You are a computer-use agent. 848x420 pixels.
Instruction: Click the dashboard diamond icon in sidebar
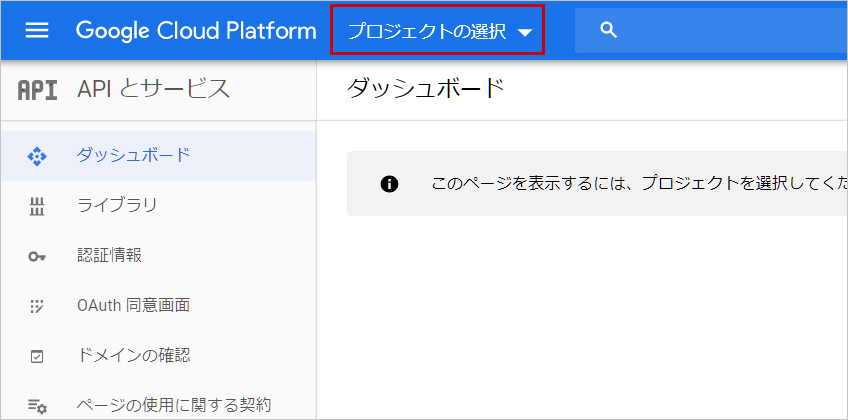[37, 156]
